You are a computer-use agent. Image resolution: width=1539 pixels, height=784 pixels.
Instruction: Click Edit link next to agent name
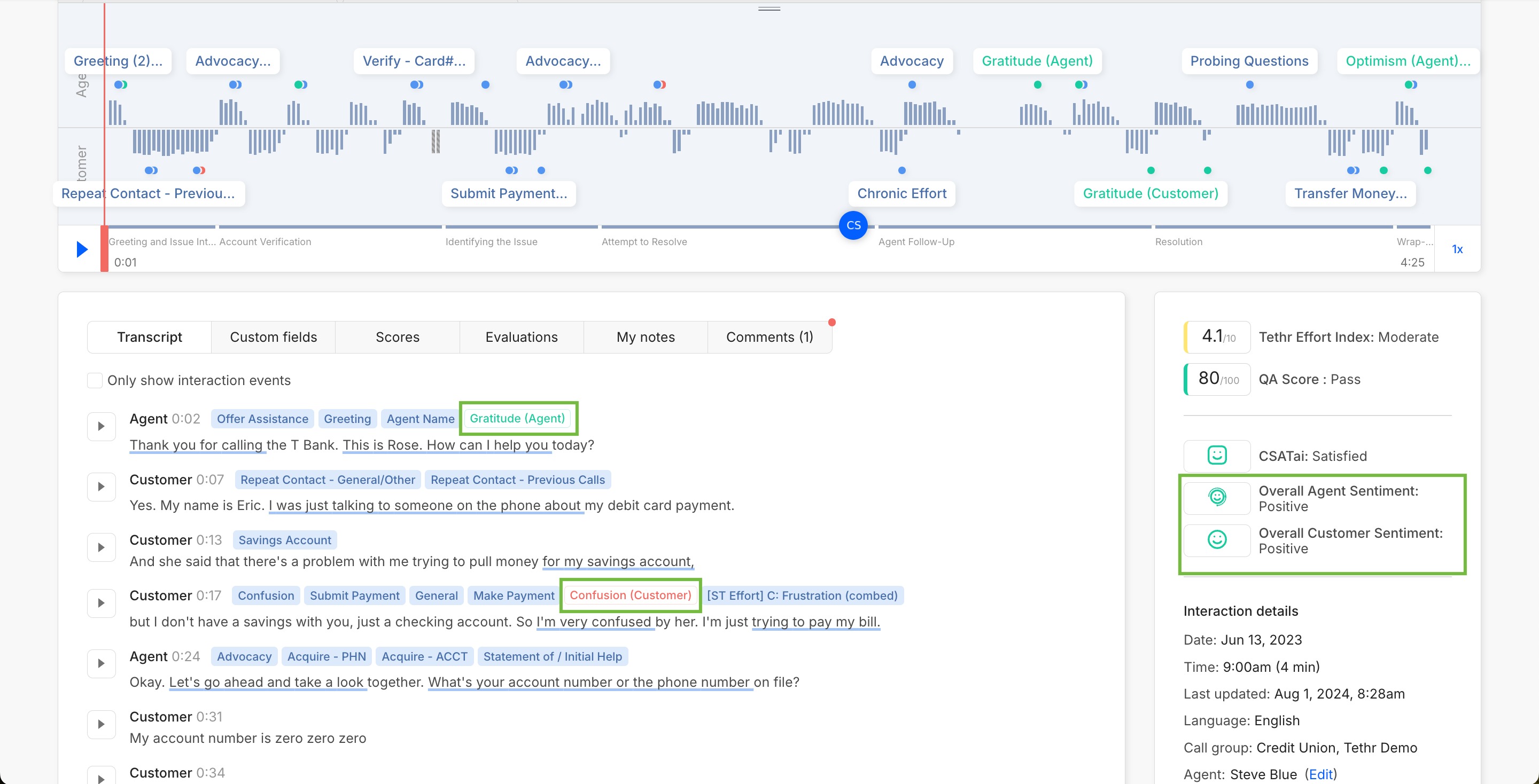(1320, 774)
